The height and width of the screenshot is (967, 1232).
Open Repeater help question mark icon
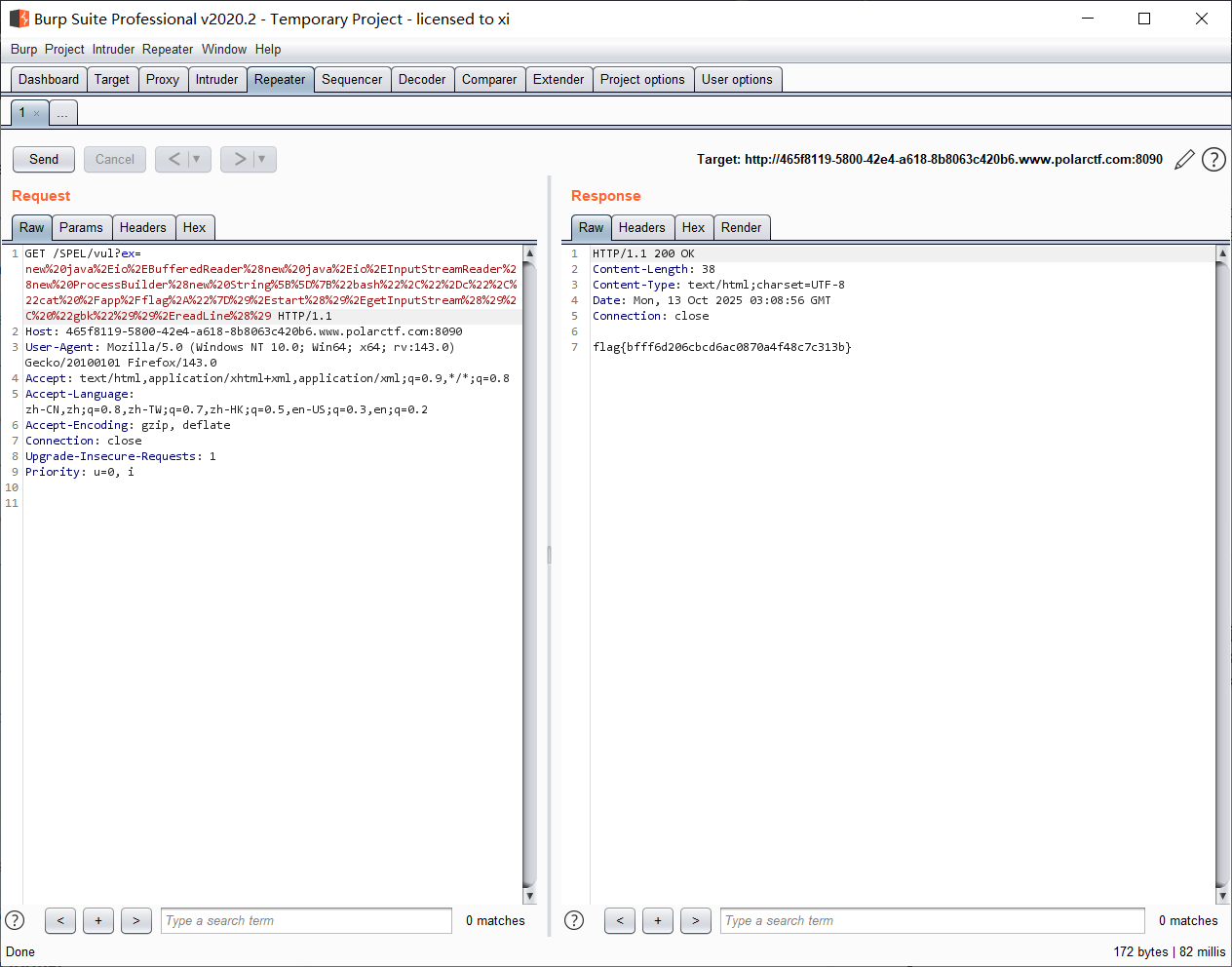point(1213,159)
